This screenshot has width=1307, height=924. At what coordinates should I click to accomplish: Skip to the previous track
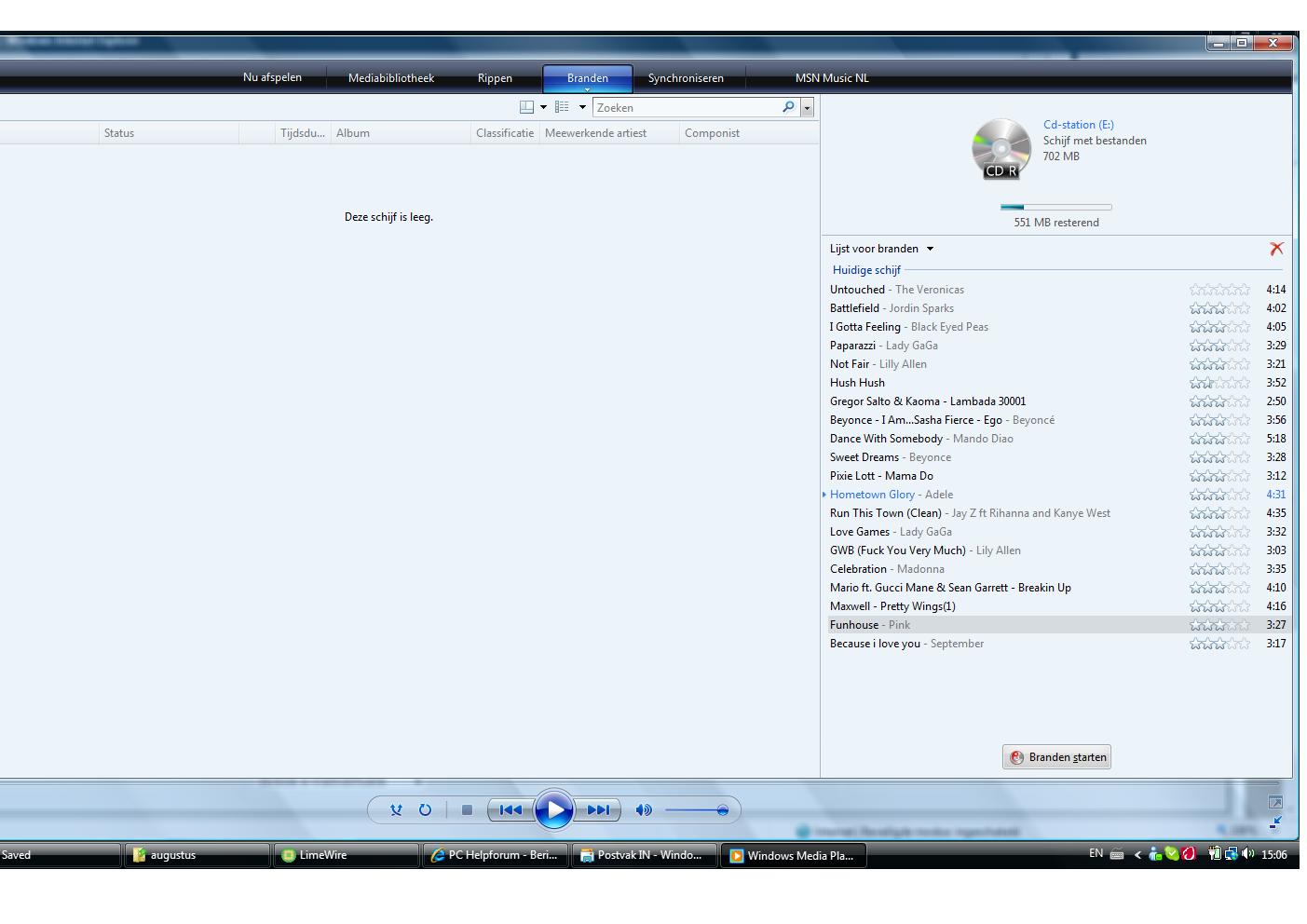tap(511, 810)
